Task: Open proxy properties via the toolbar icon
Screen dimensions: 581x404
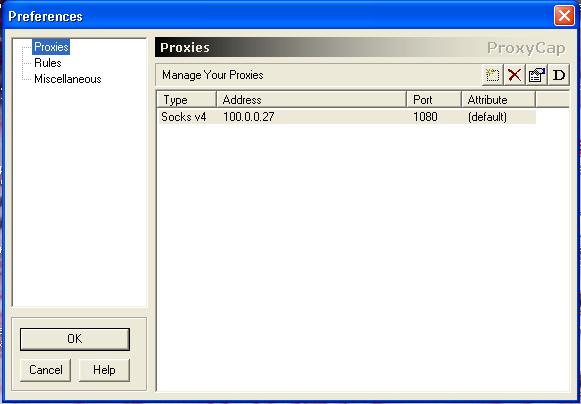Action: (x=537, y=75)
